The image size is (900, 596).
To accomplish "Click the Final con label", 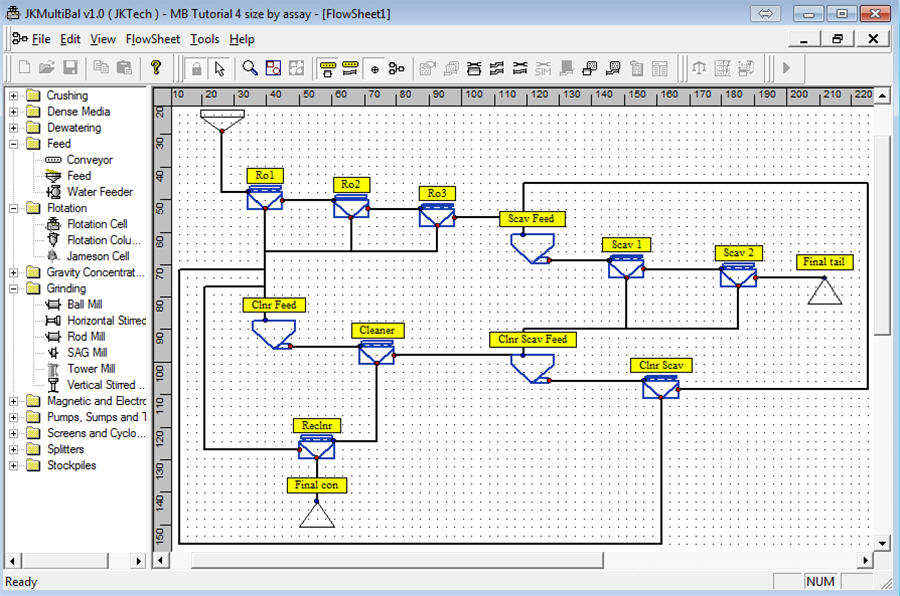I will tap(319, 485).
